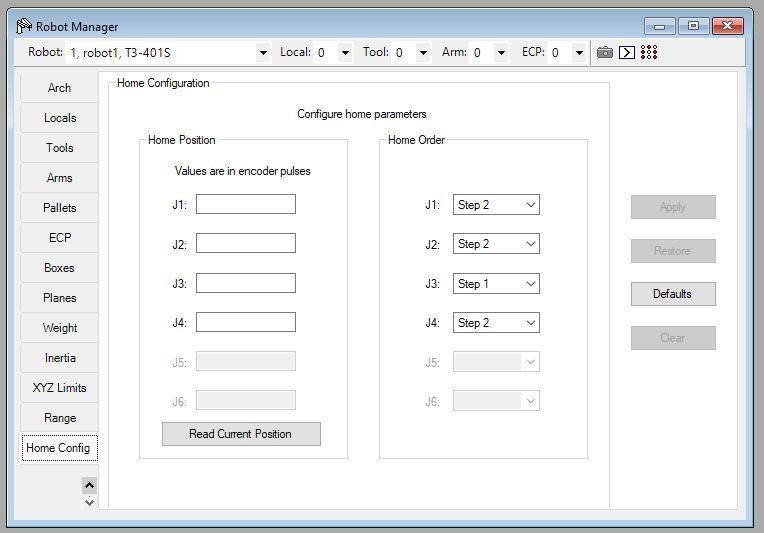Switch to the Planes tab
764x533 pixels.
59,298
